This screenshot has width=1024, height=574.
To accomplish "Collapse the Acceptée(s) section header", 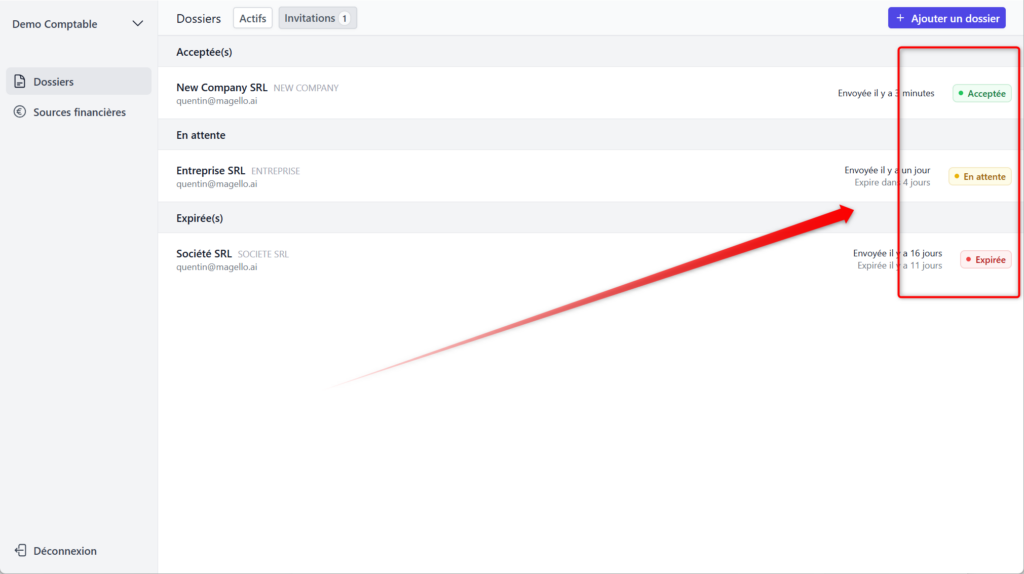I will click(204, 52).
